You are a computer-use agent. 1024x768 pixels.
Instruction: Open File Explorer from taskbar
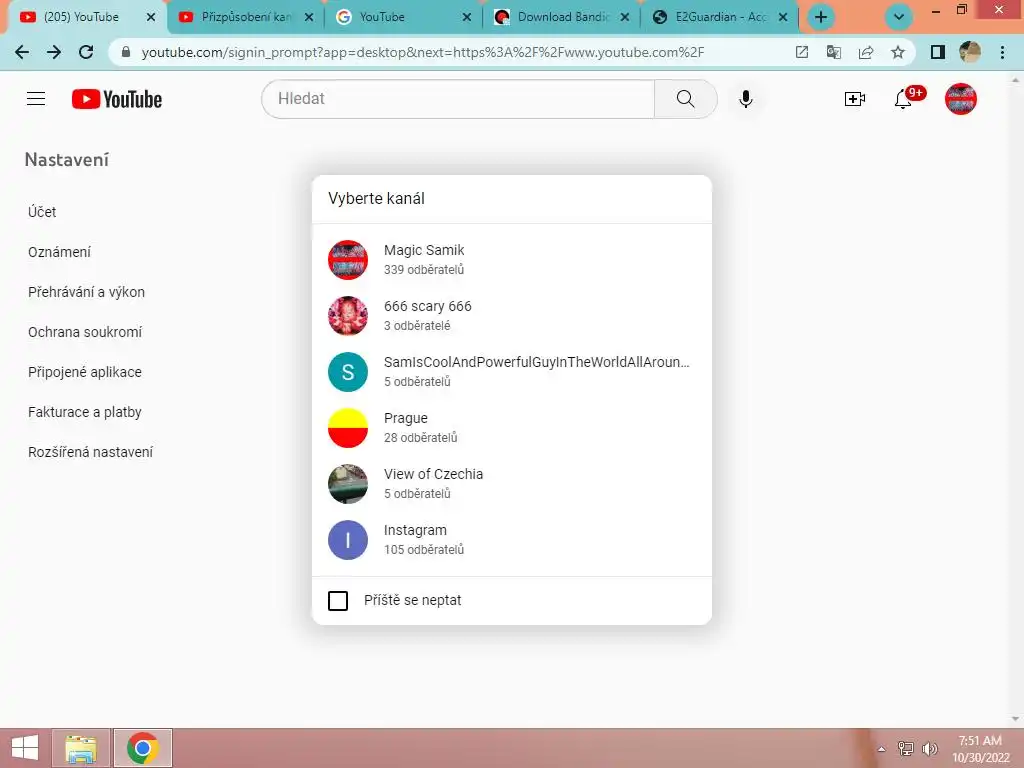(81, 748)
